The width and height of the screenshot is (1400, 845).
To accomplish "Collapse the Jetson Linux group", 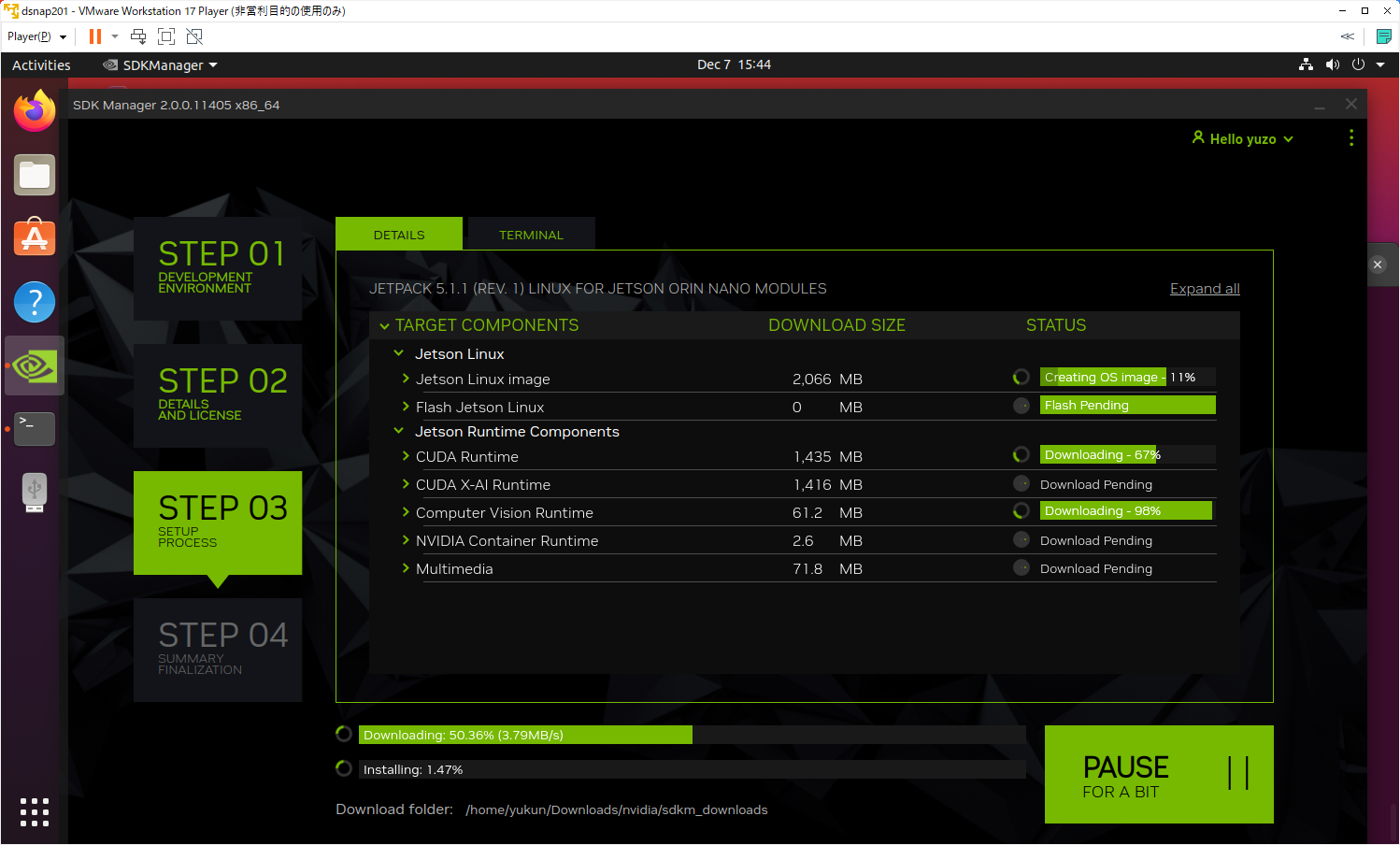I will tap(399, 353).
